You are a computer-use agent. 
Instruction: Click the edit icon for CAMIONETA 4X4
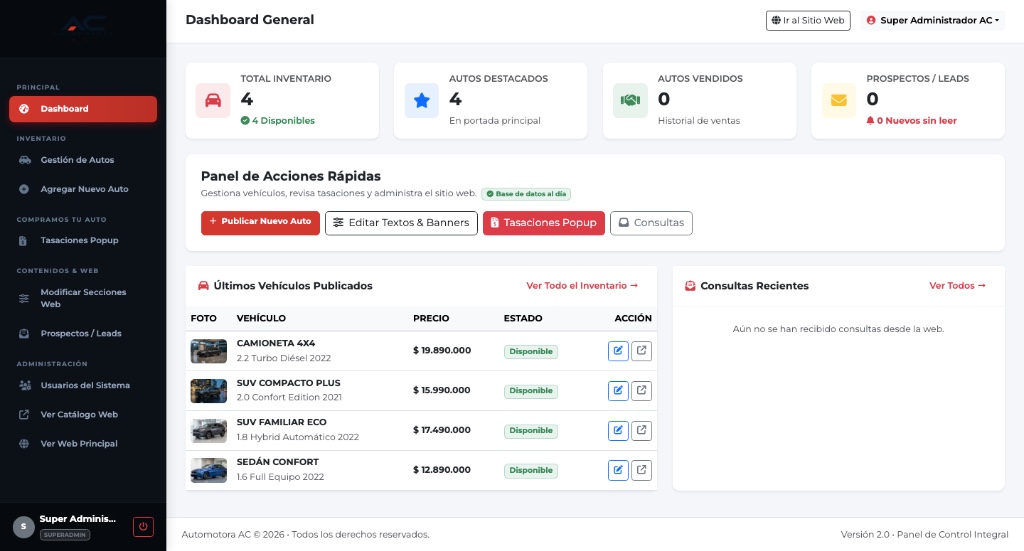click(x=618, y=351)
